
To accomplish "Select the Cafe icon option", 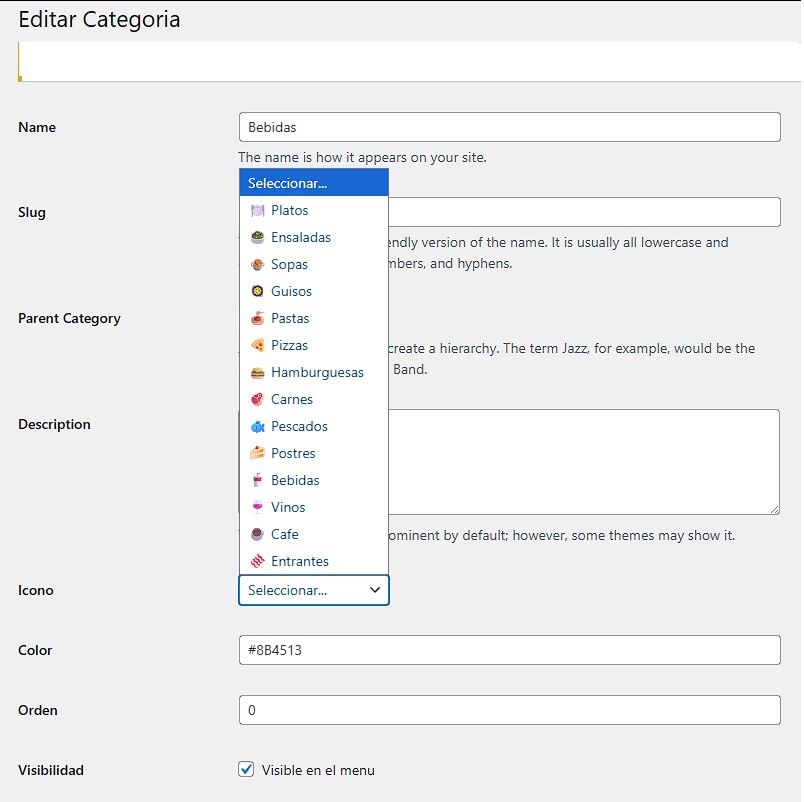I will coord(285,534).
